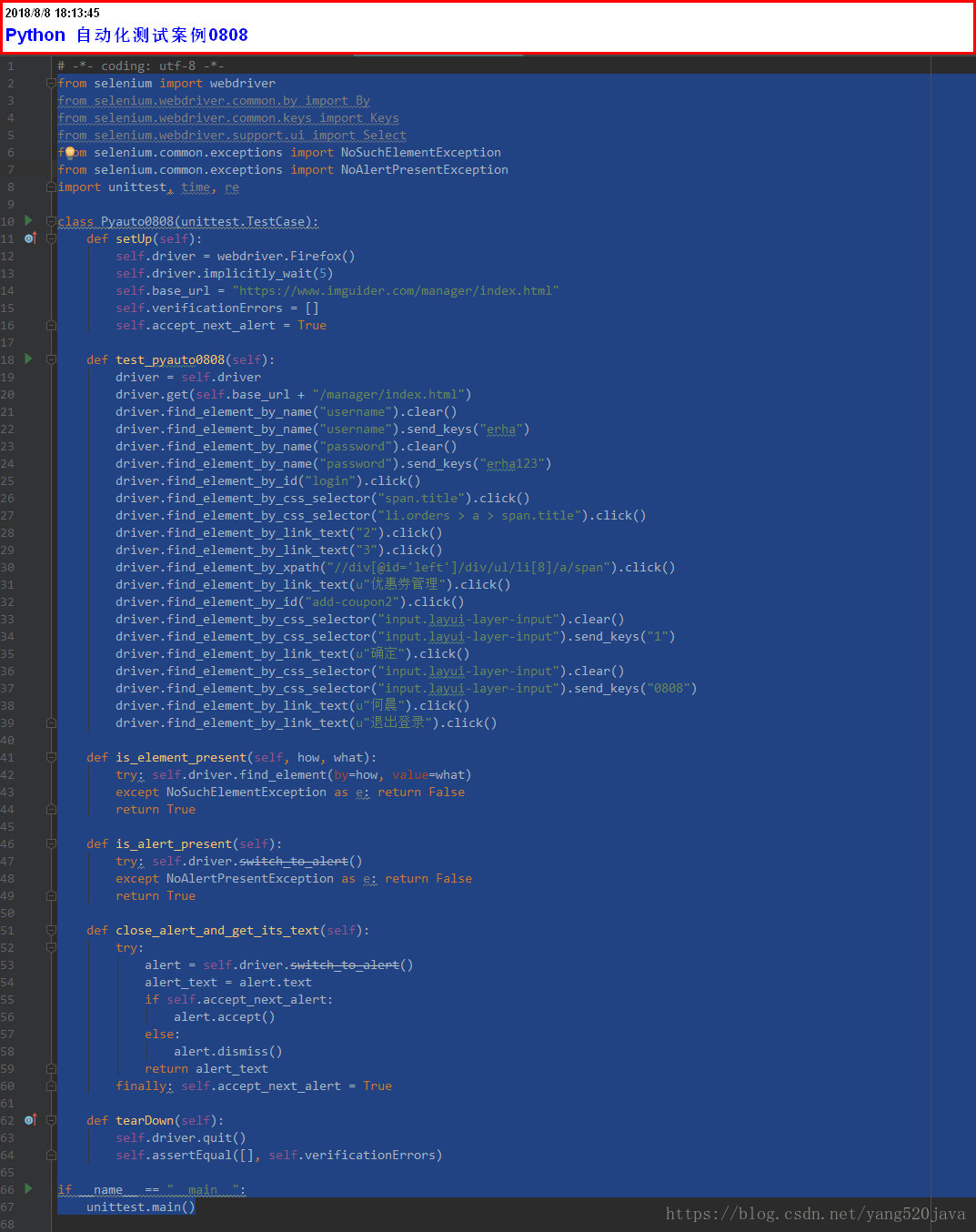Click implicitly_wait(5) call

click(x=268, y=273)
